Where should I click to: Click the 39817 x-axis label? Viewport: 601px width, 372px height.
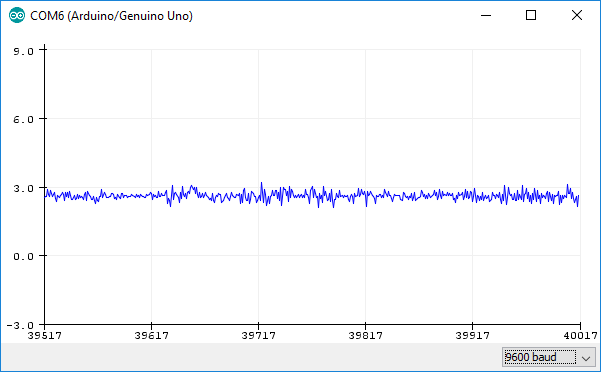(x=365, y=335)
